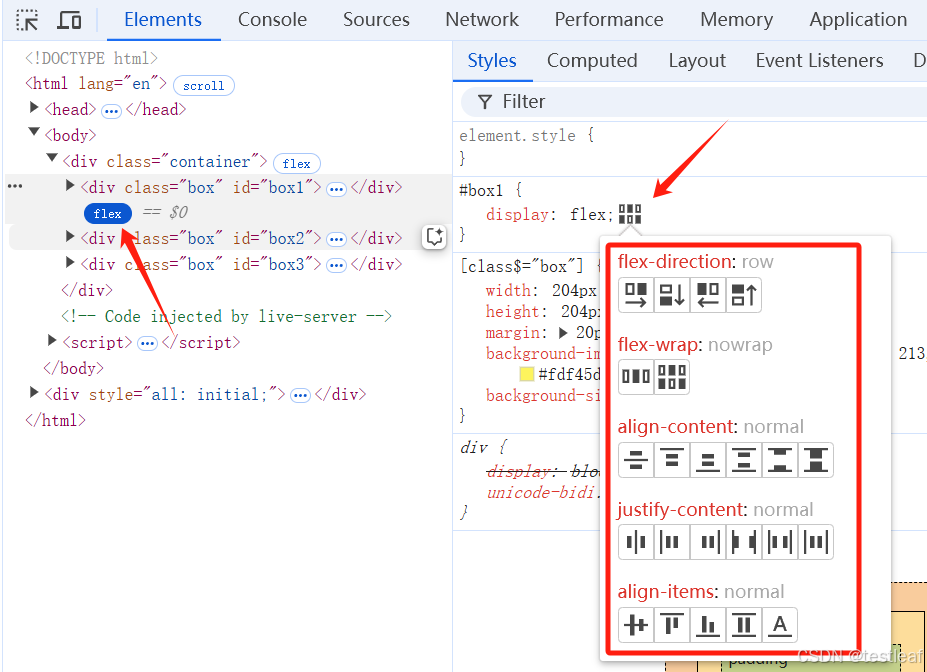The height and width of the screenshot is (672, 927).
Task: Show collapsed content ellipsis in box3 div
Action: 336,266
